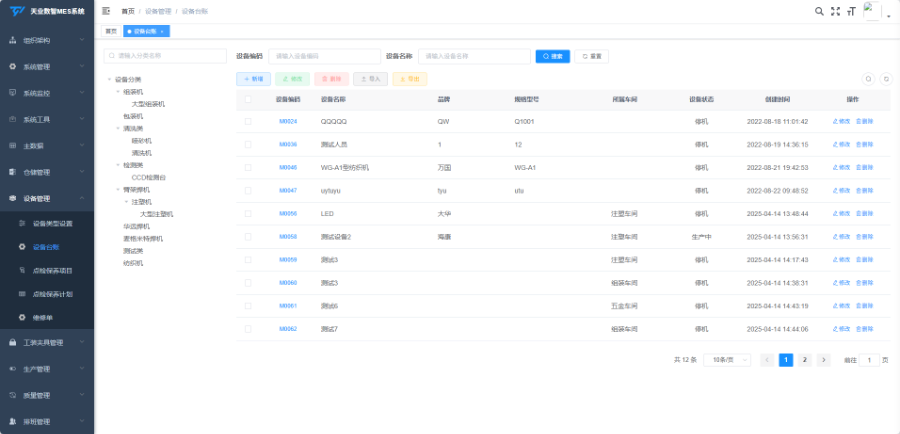Open the header search magnifier icon

pyautogui.click(x=819, y=11)
